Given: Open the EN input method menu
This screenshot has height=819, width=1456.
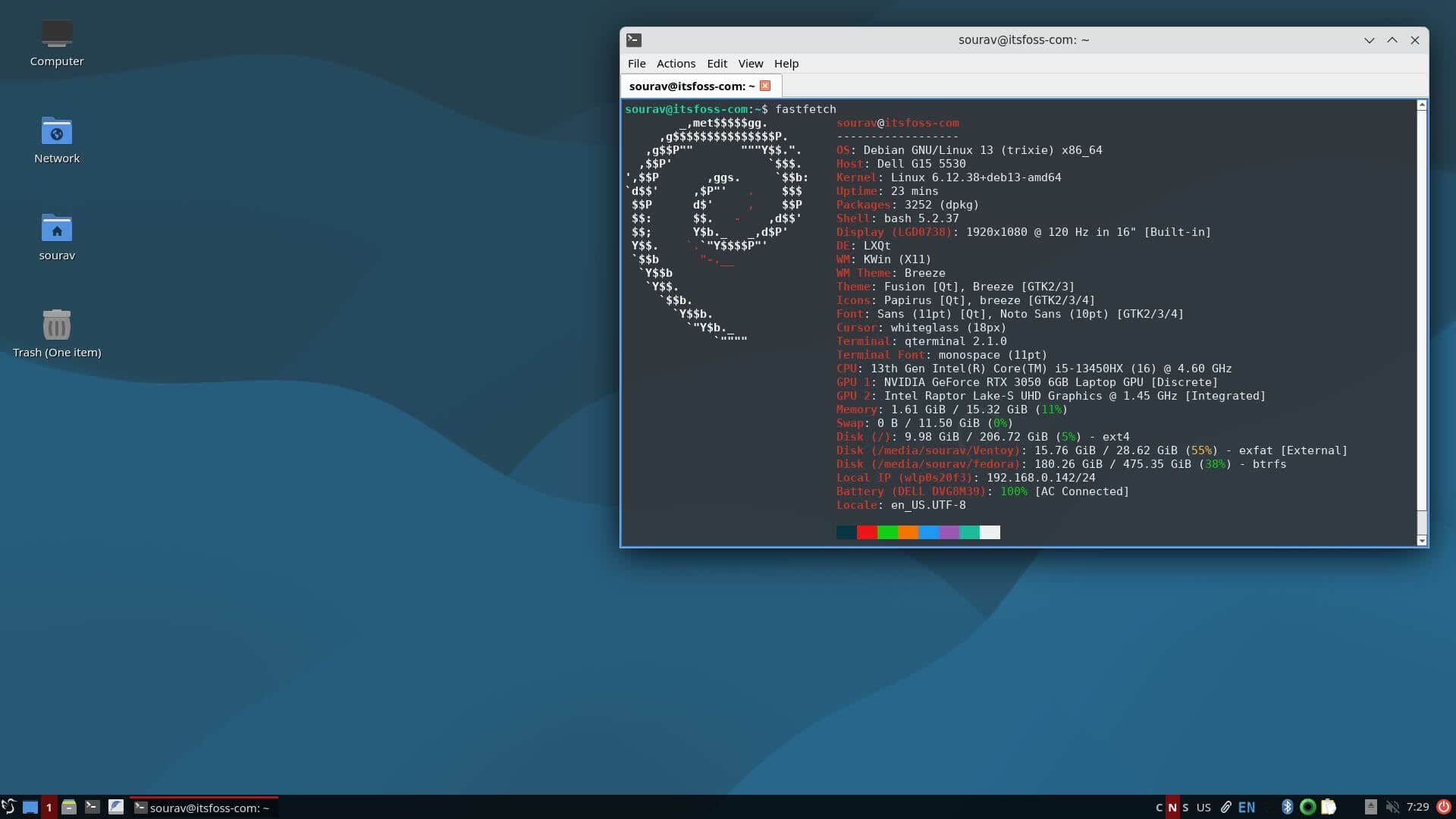Looking at the screenshot, I should pos(1247,808).
